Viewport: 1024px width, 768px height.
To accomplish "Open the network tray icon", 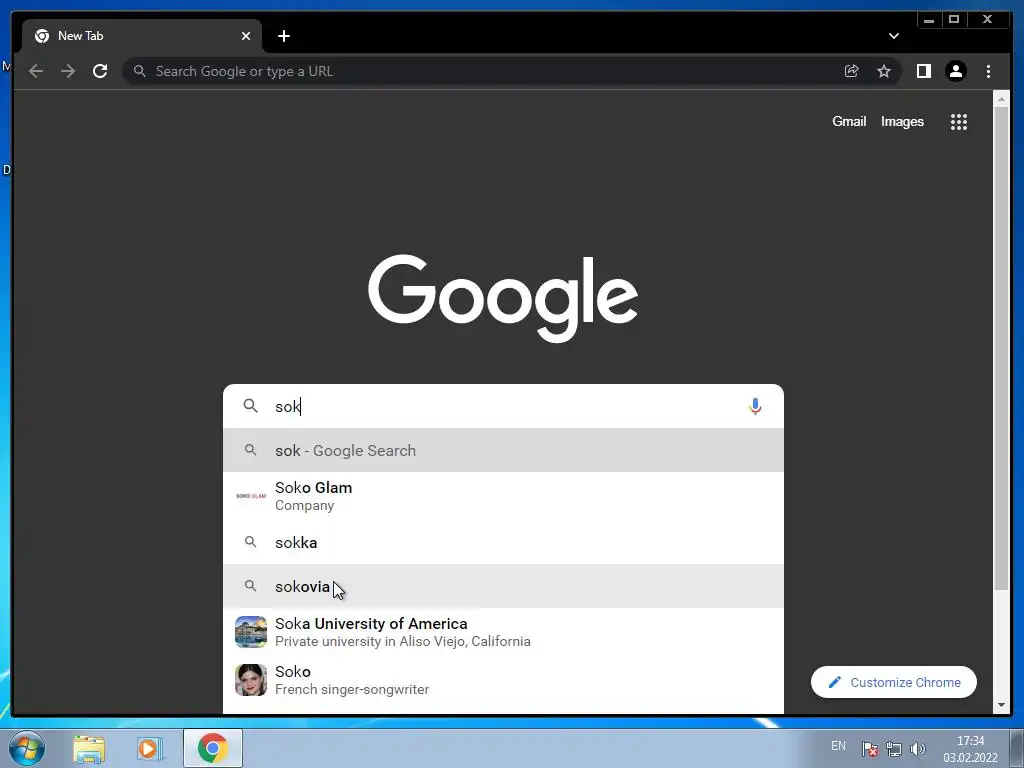I will [893, 749].
